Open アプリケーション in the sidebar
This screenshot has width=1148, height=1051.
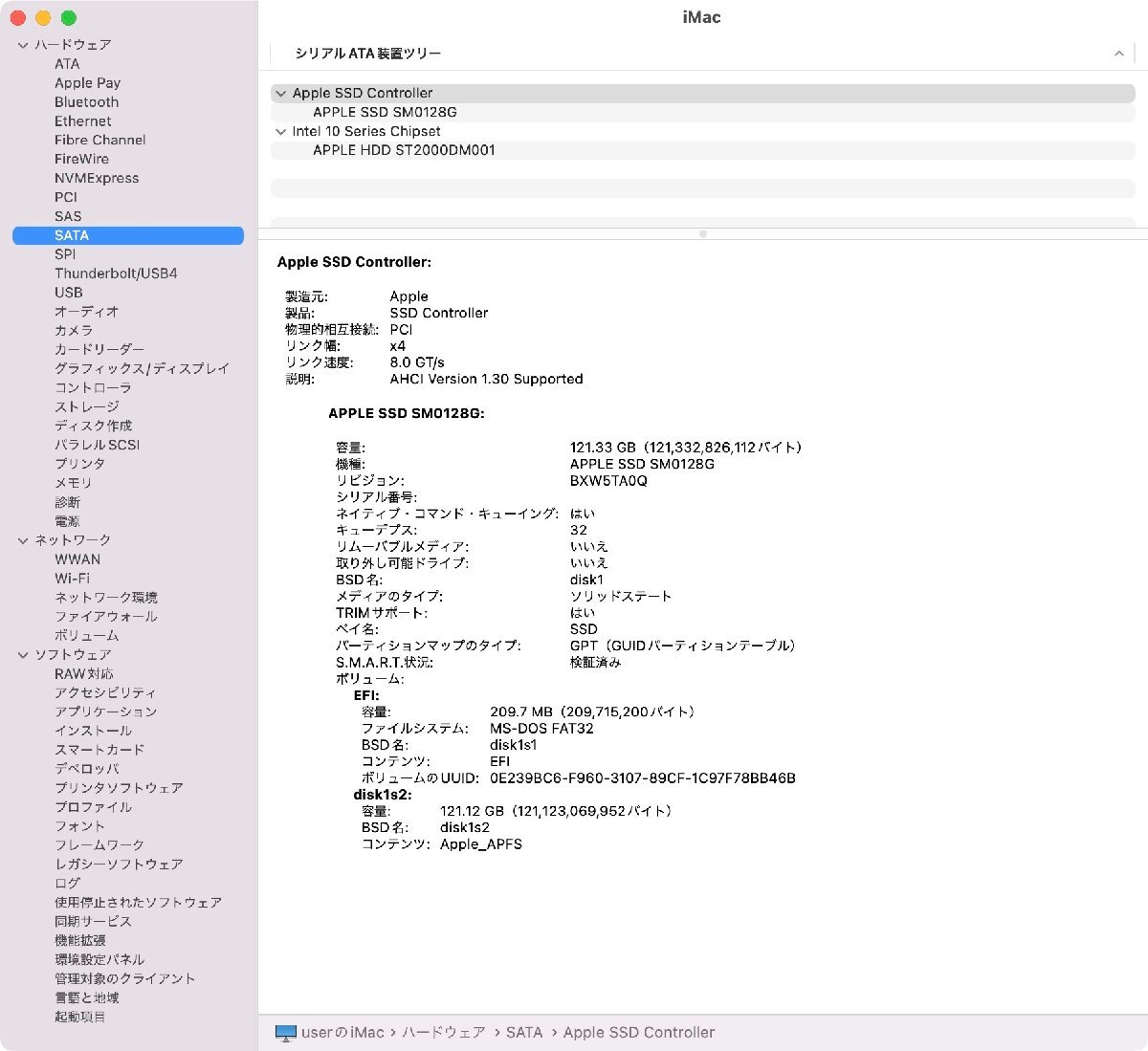pos(105,712)
